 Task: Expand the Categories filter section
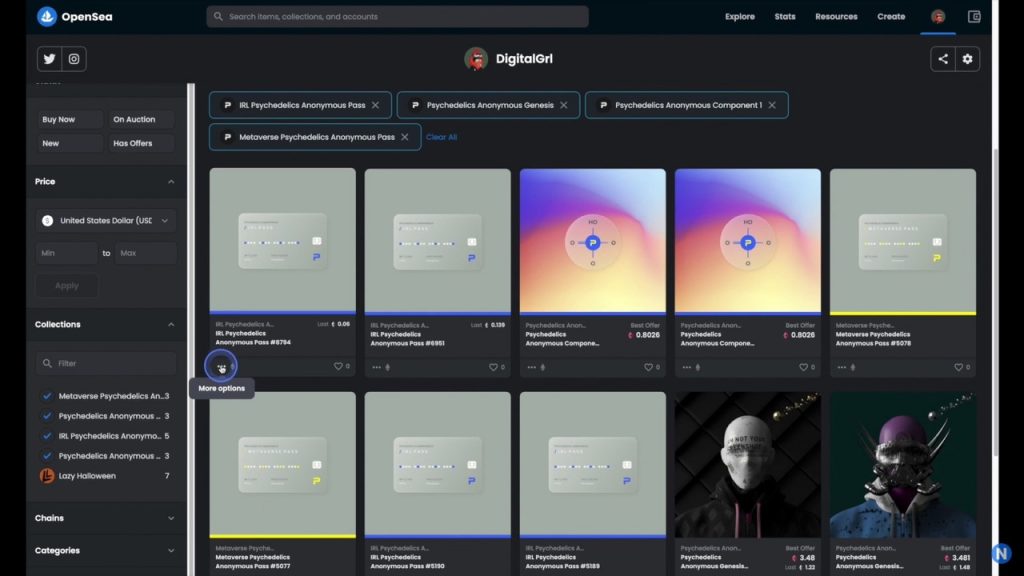105,550
